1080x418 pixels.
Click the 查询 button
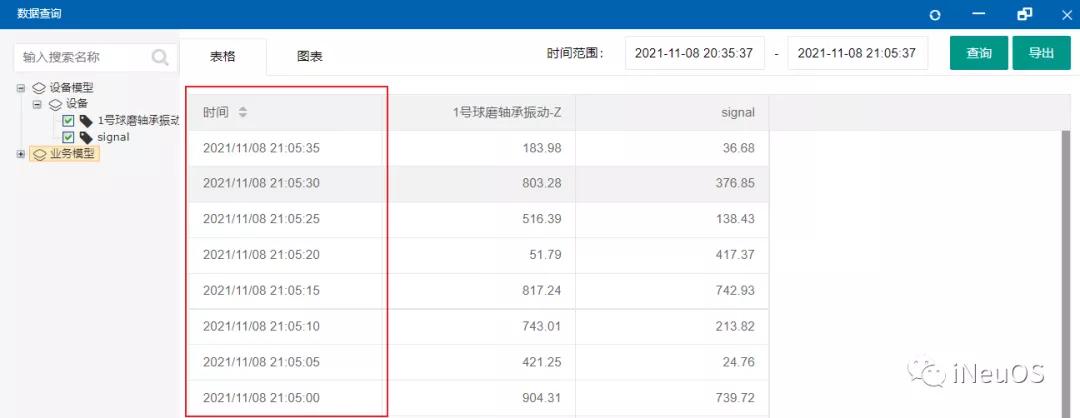[x=979, y=53]
